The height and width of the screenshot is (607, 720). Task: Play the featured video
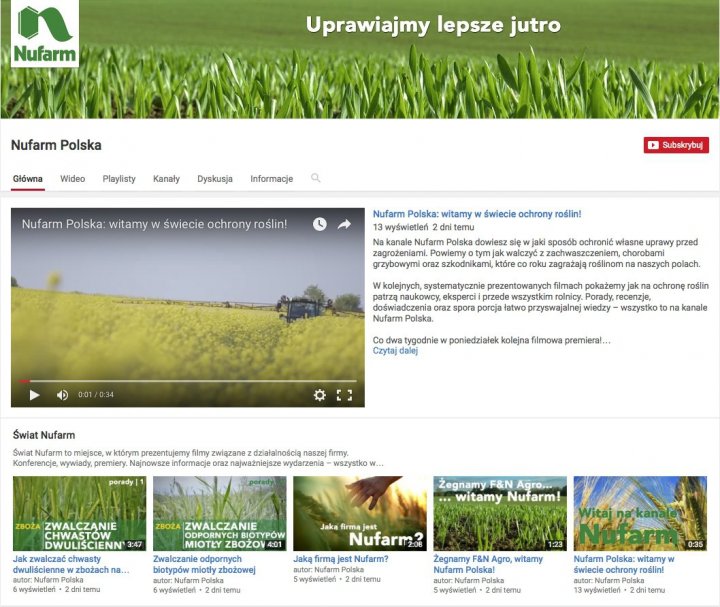tap(34, 395)
